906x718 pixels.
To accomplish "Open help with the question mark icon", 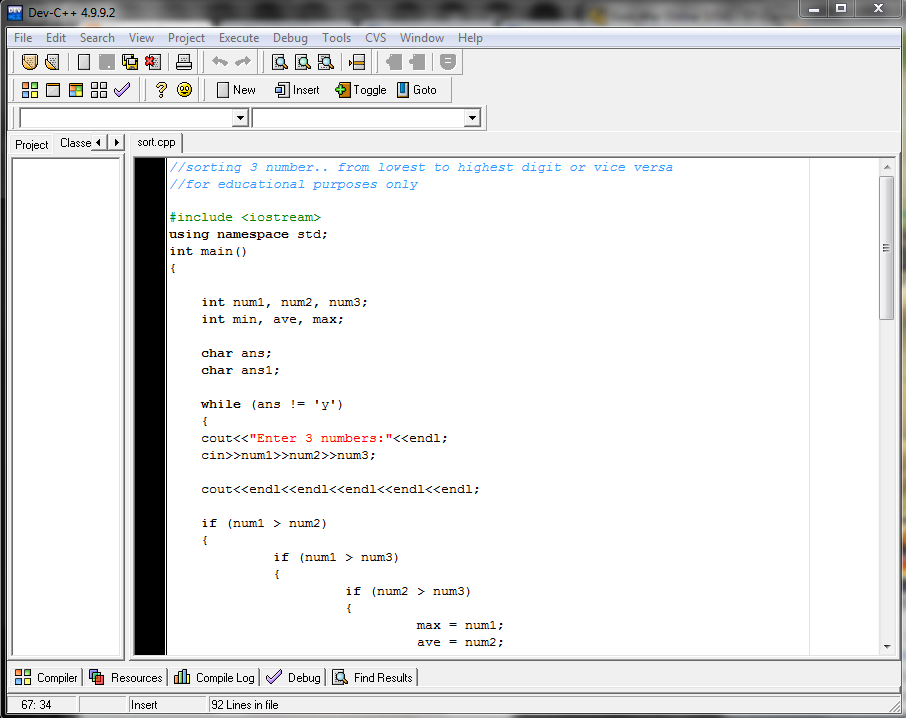I will (x=161, y=90).
